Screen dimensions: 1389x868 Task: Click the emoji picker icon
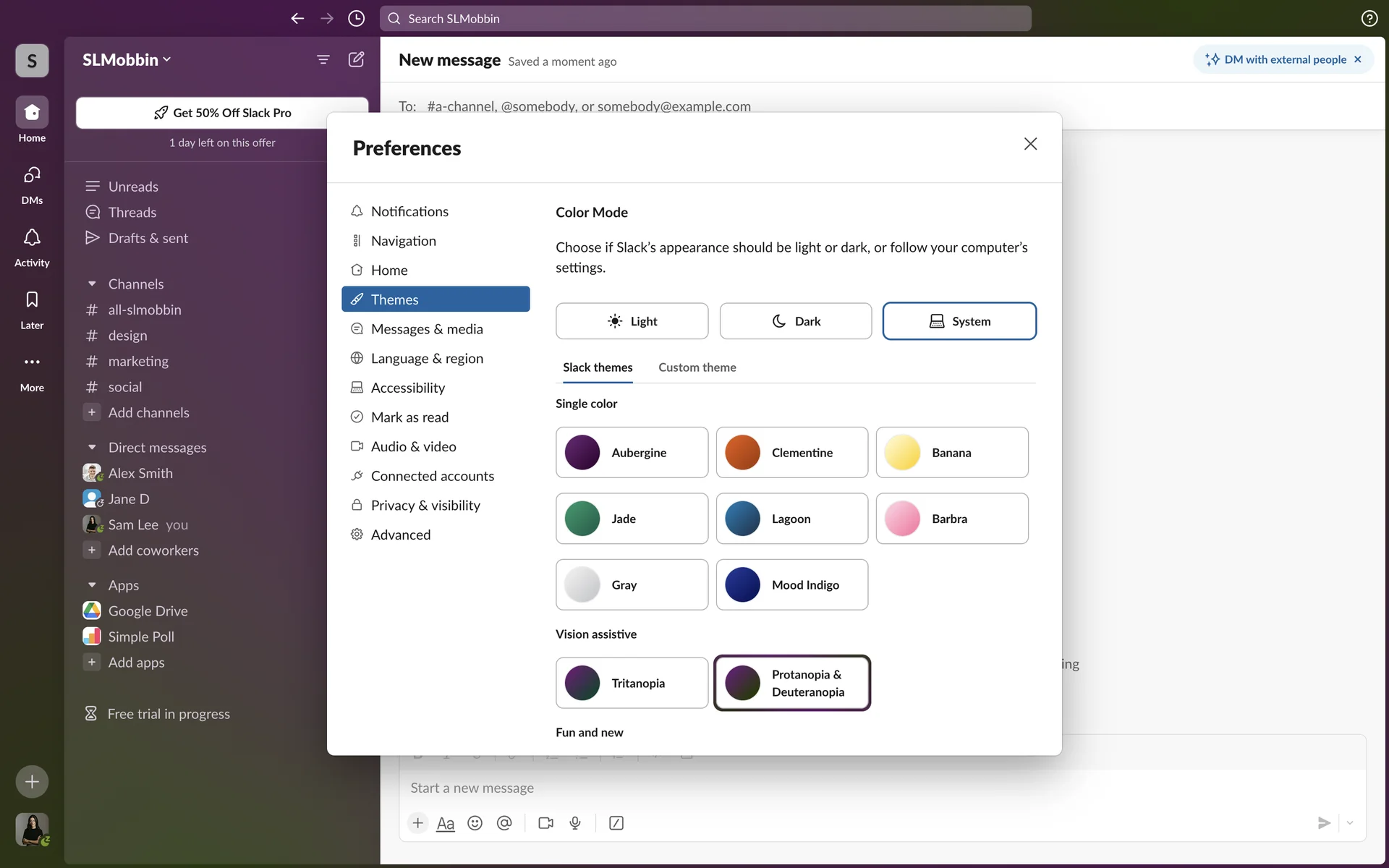475,823
